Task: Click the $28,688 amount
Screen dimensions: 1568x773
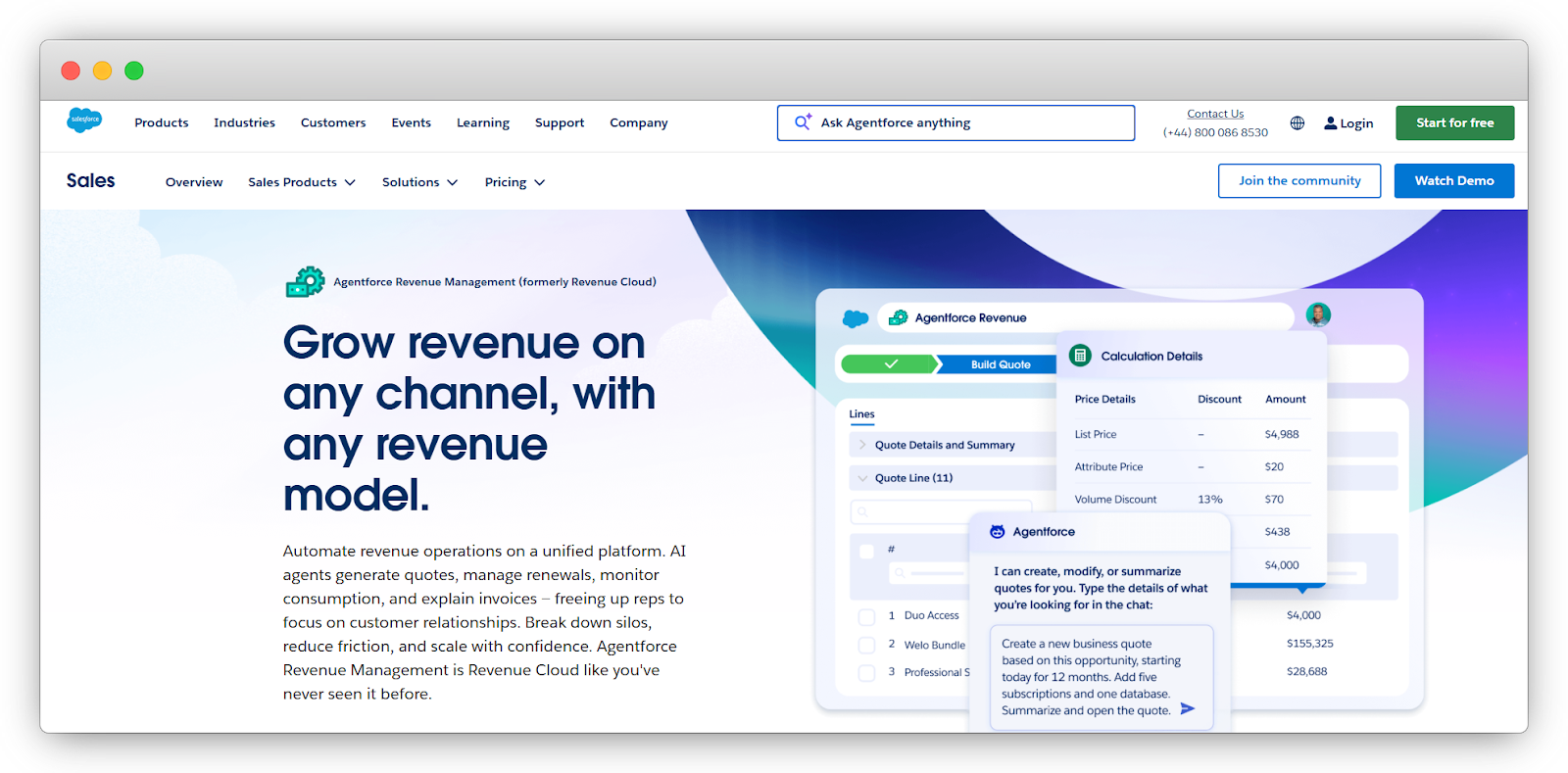Action: [x=1307, y=671]
